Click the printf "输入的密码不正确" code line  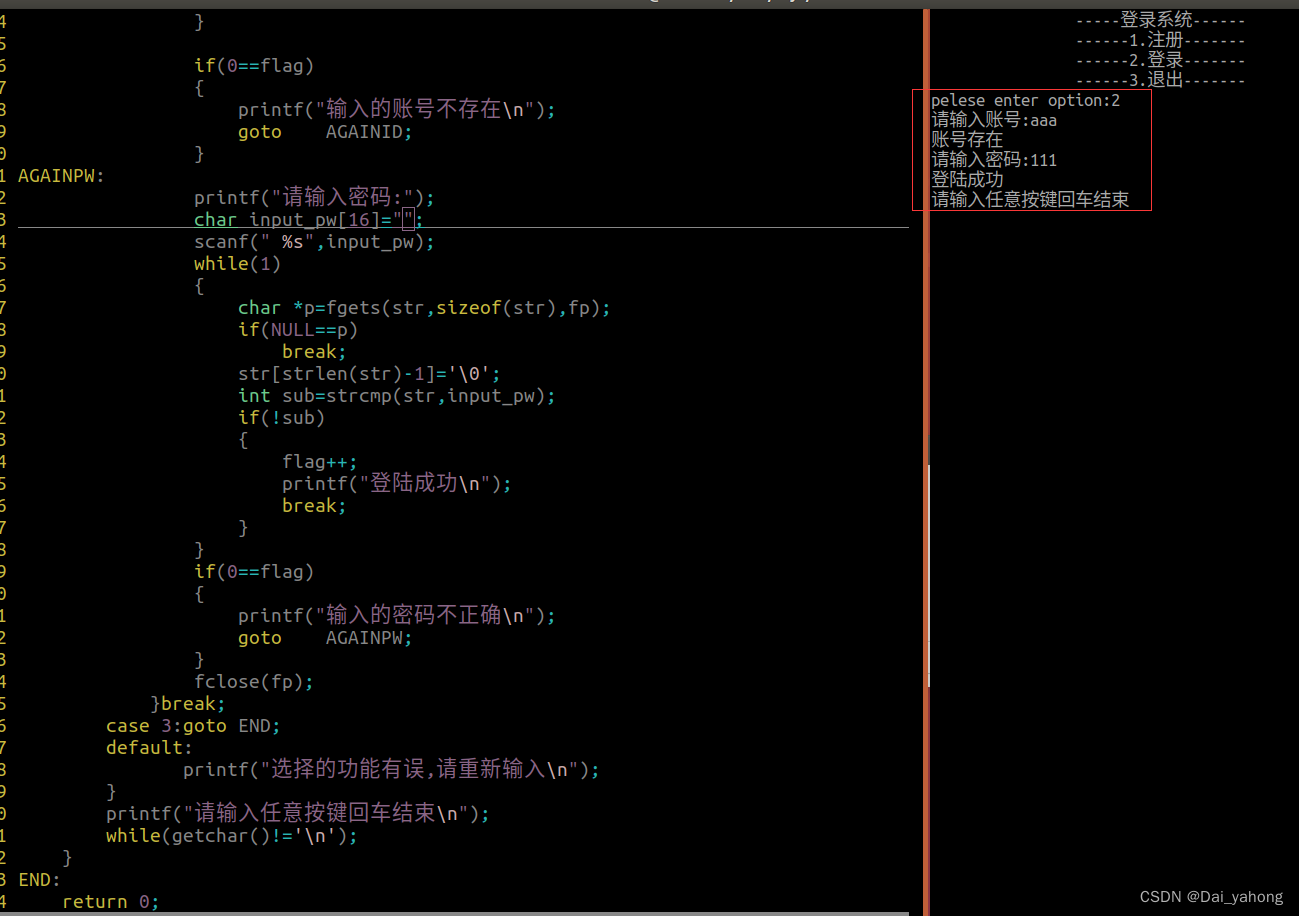pyautogui.click(x=396, y=616)
